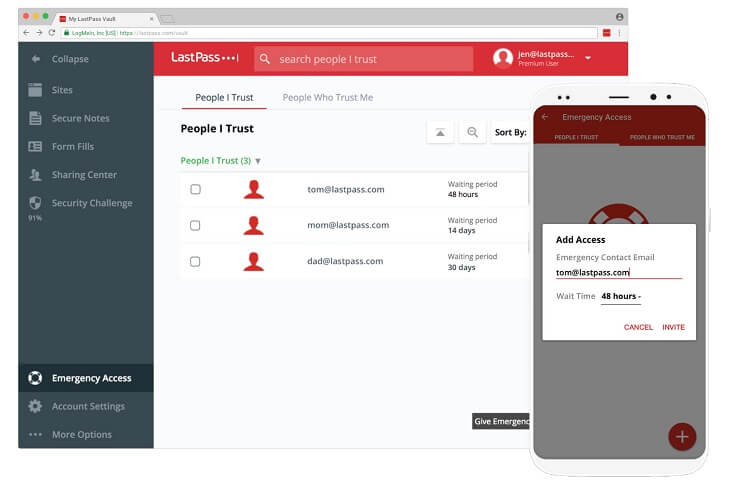Click the 48 hours waiting period in Tom's row
The width and height of the screenshot is (729, 500).
click(x=463, y=194)
